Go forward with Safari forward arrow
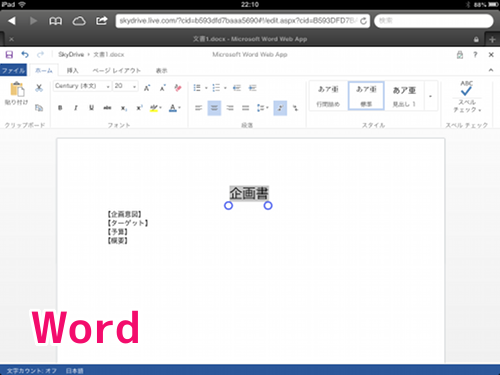The width and height of the screenshot is (500, 375). point(33,21)
